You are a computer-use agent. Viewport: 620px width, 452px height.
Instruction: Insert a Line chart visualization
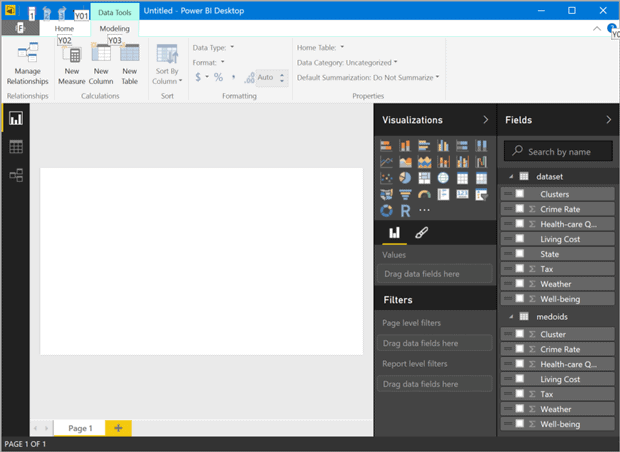click(x=386, y=162)
